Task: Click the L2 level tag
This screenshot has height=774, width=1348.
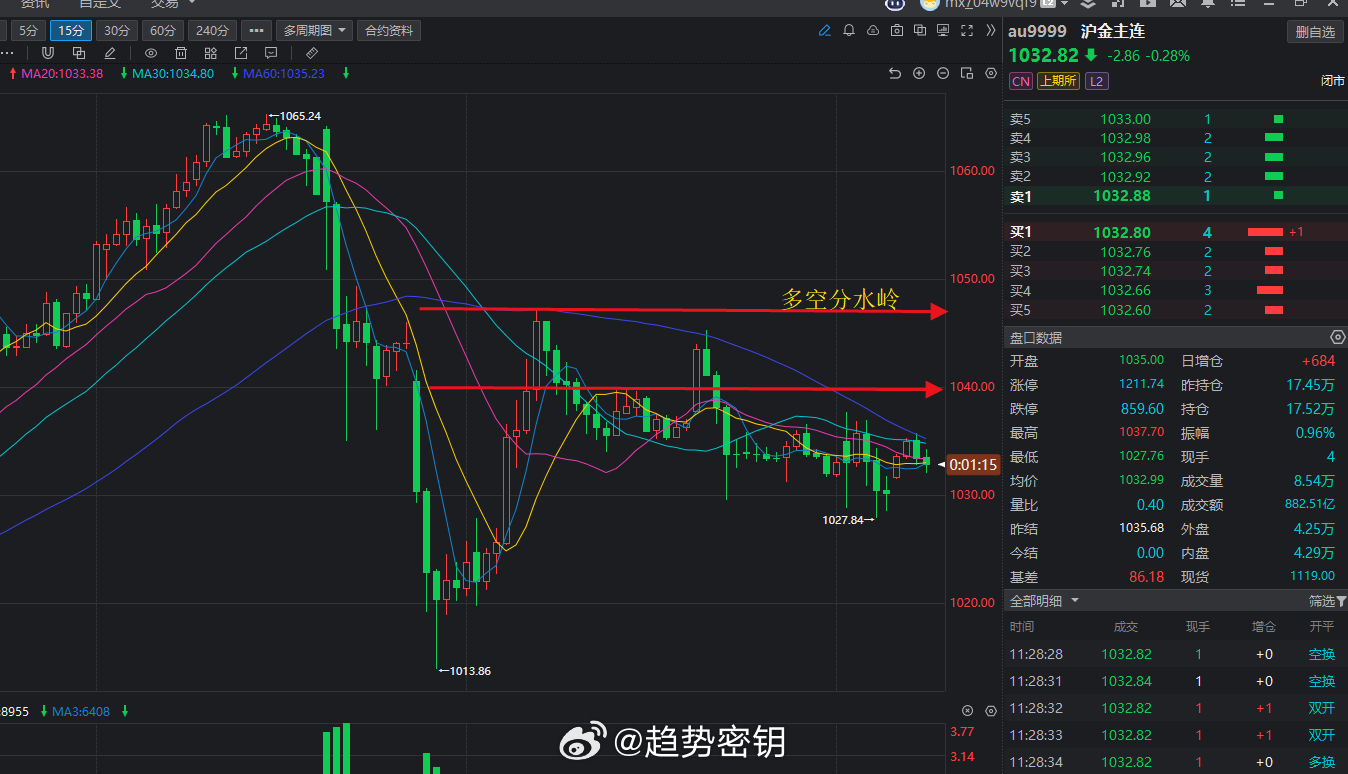Action: 1097,81
